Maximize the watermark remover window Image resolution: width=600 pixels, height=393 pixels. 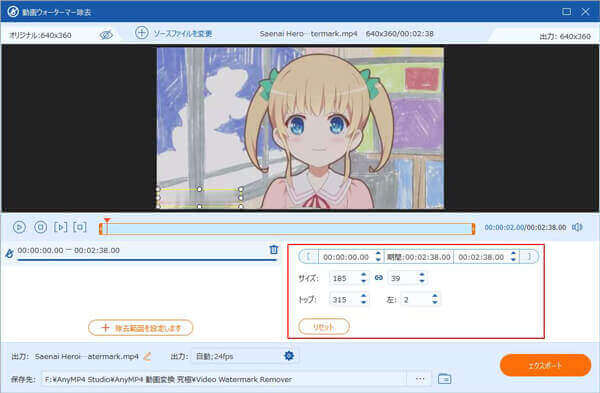pyautogui.click(x=566, y=11)
